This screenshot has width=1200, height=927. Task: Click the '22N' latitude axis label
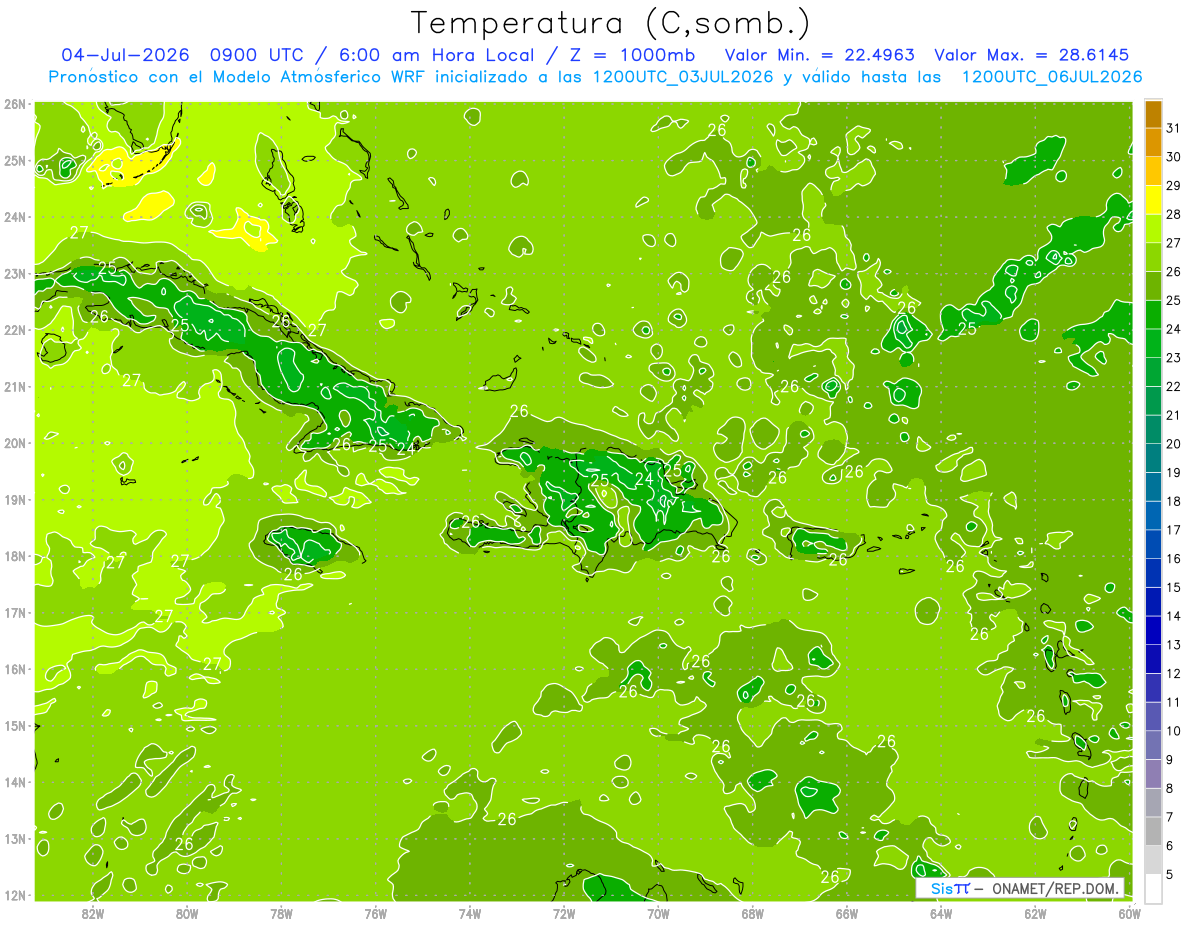(x=14, y=330)
